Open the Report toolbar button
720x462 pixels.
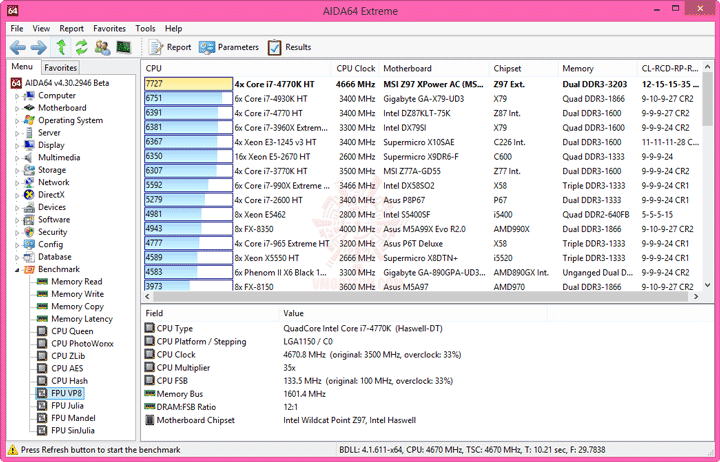(169, 47)
